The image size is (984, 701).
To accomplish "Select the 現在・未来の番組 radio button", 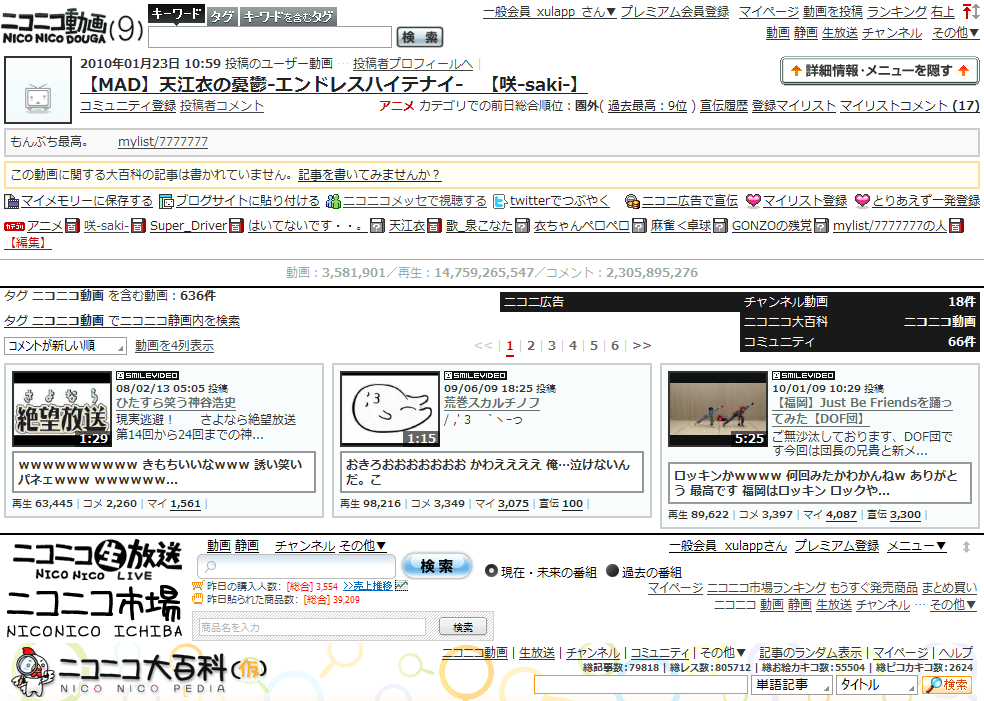I will point(491,571).
